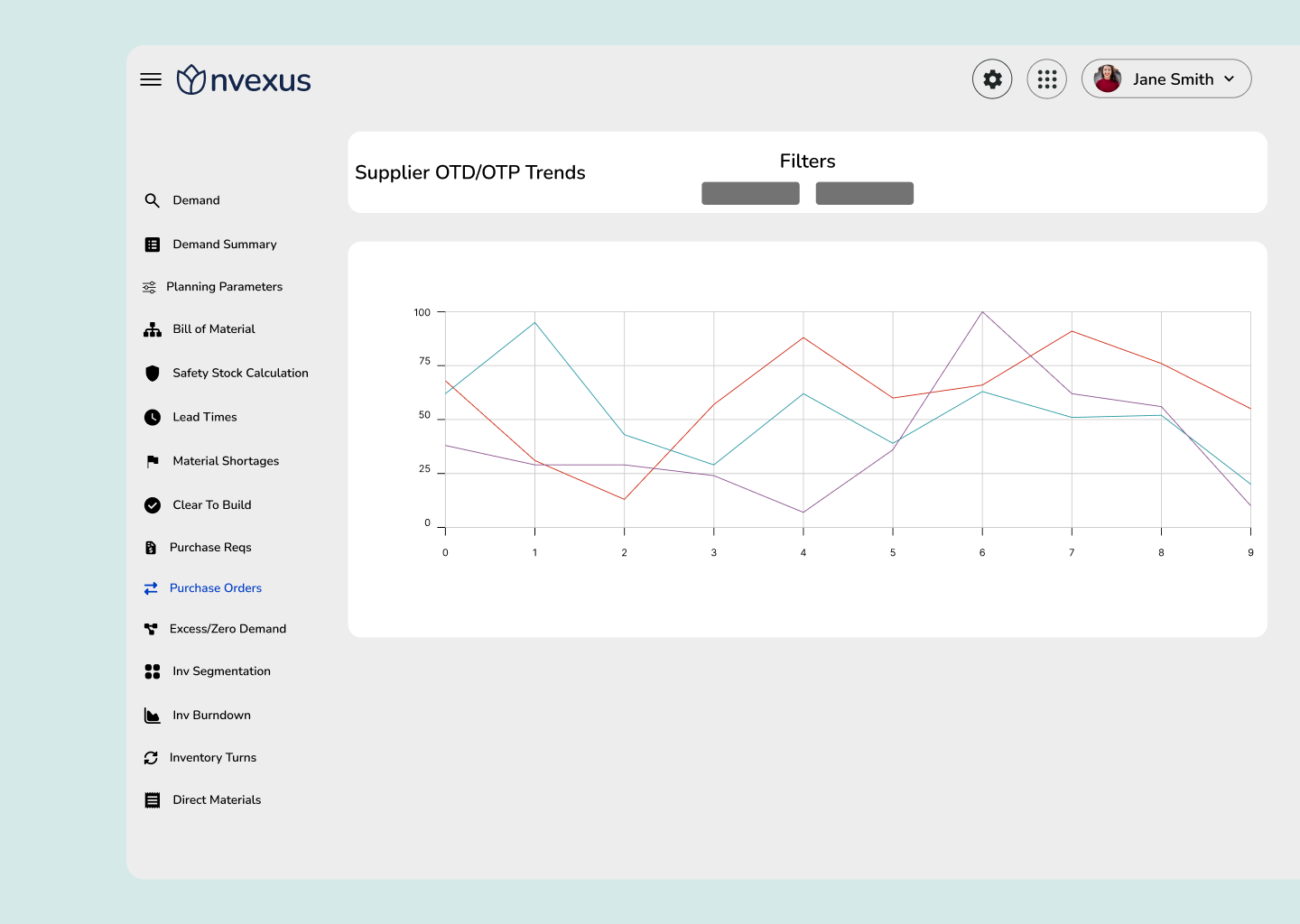Navigate to Bill of Material

214,329
